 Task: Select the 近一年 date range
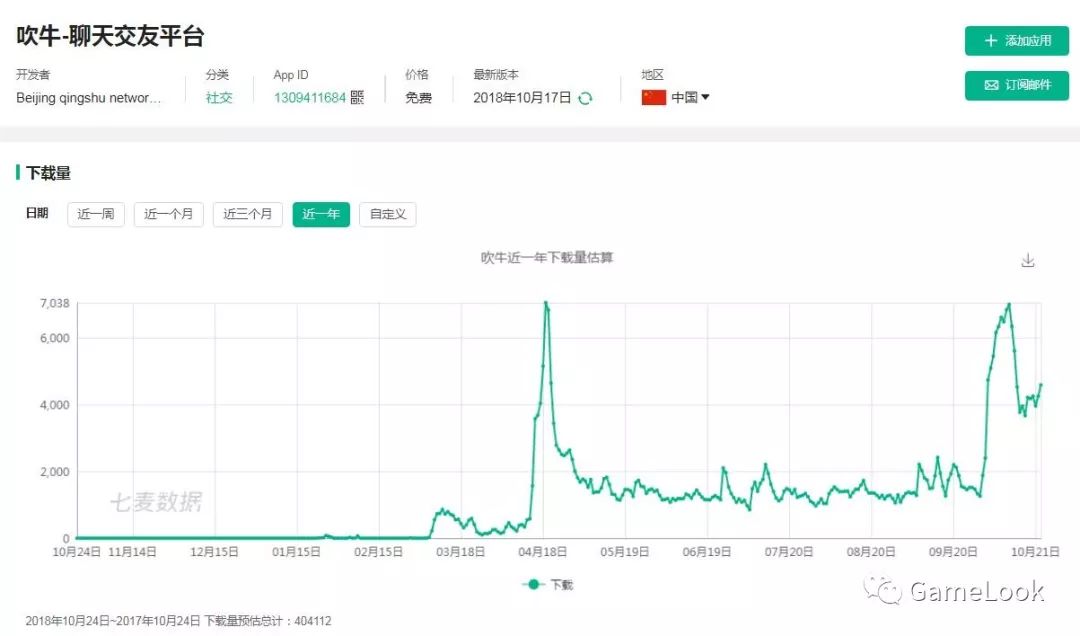321,214
